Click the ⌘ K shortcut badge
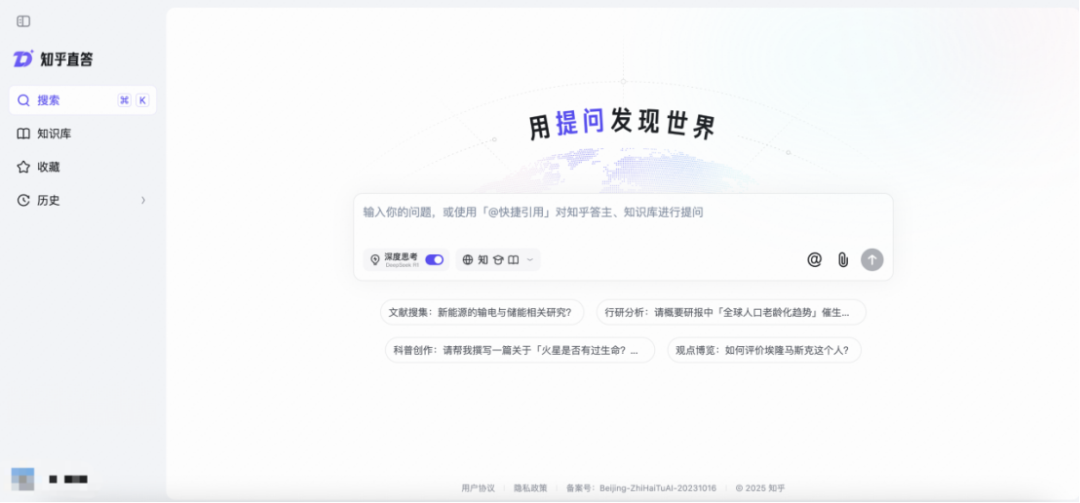 coord(133,101)
